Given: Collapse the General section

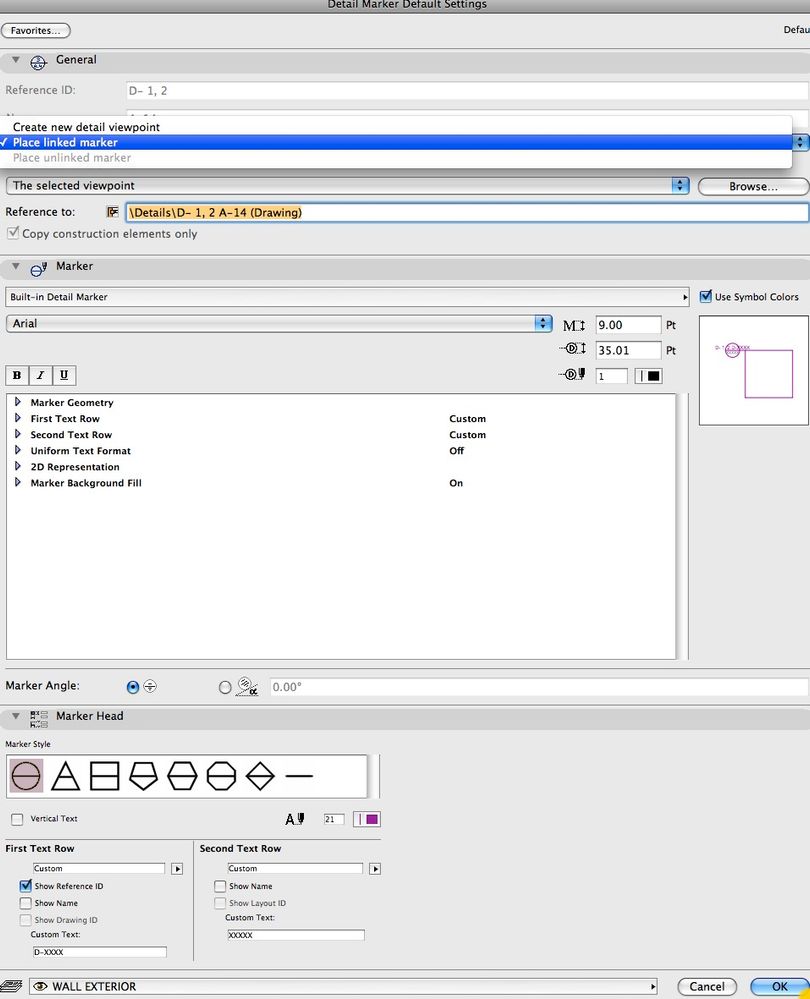Looking at the screenshot, I should (x=16, y=60).
